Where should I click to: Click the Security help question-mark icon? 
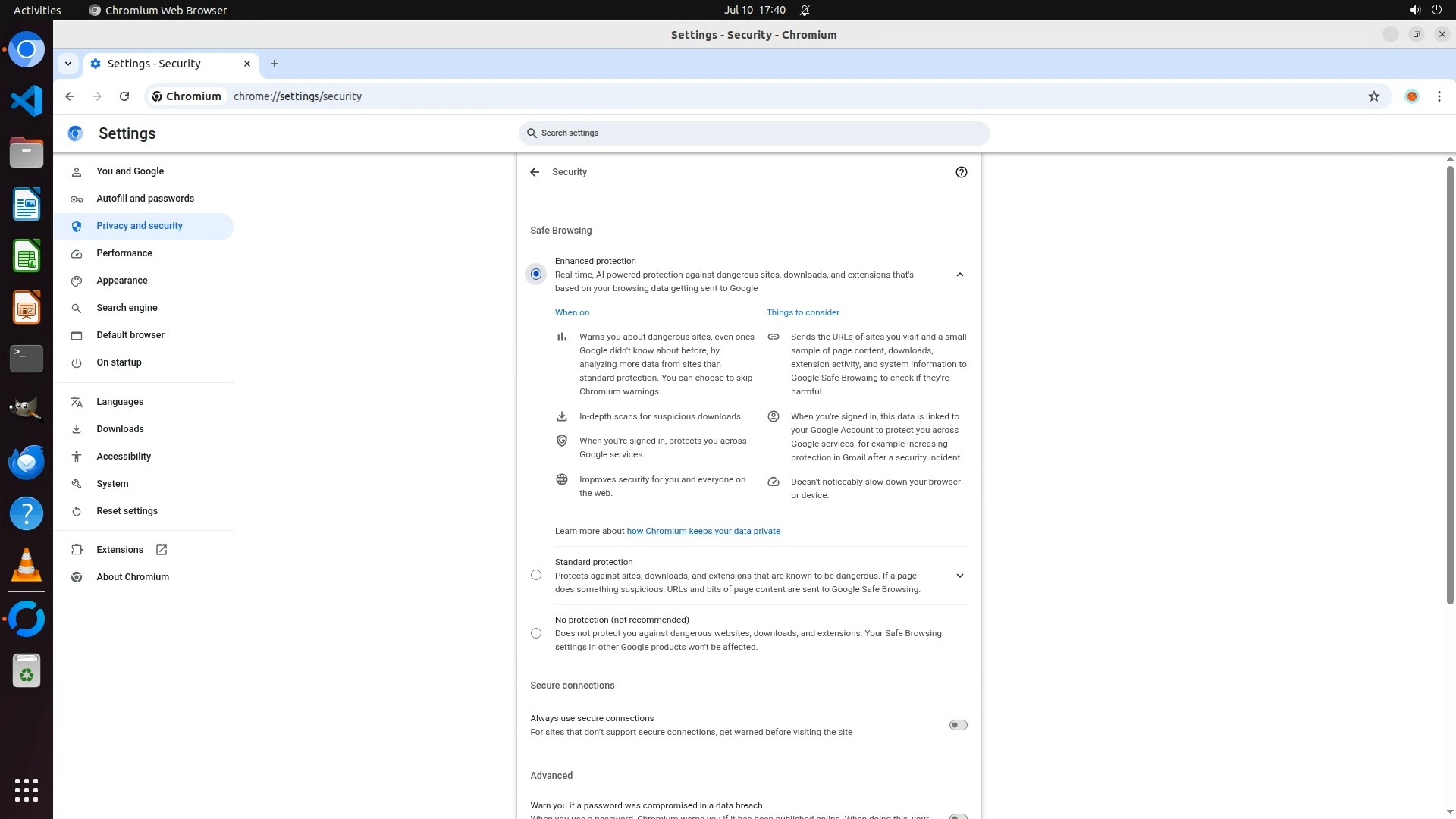point(961,172)
